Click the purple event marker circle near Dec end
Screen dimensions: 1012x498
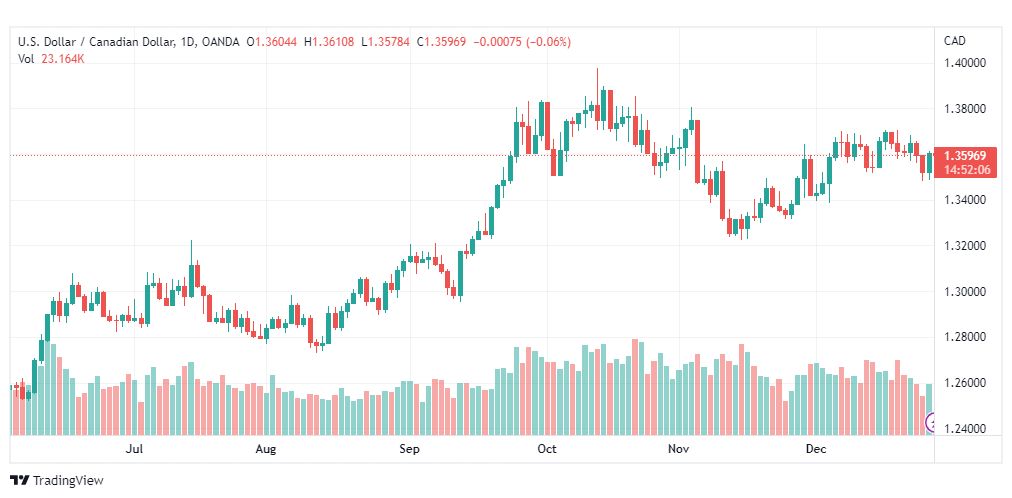930,423
